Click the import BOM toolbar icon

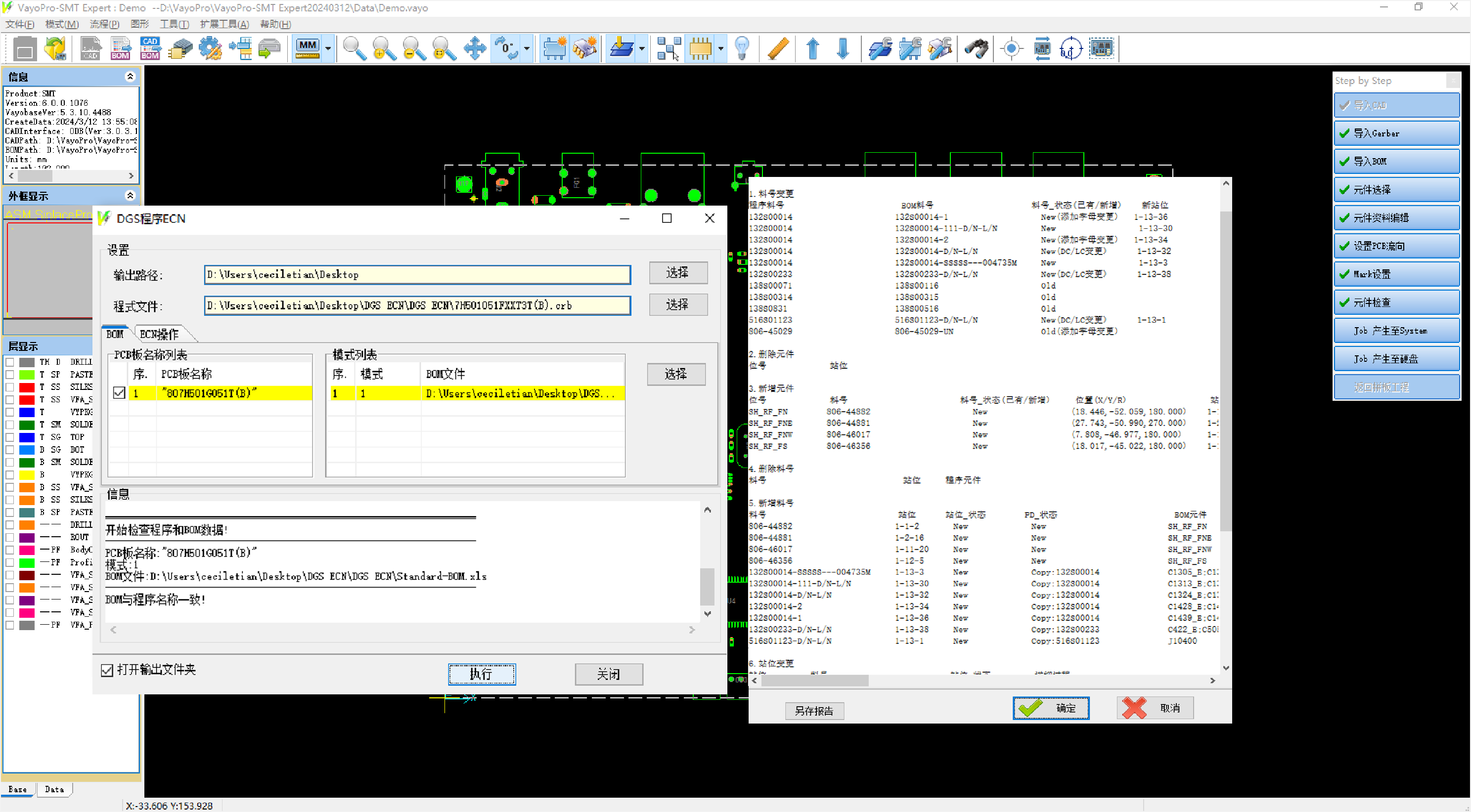(x=120, y=48)
